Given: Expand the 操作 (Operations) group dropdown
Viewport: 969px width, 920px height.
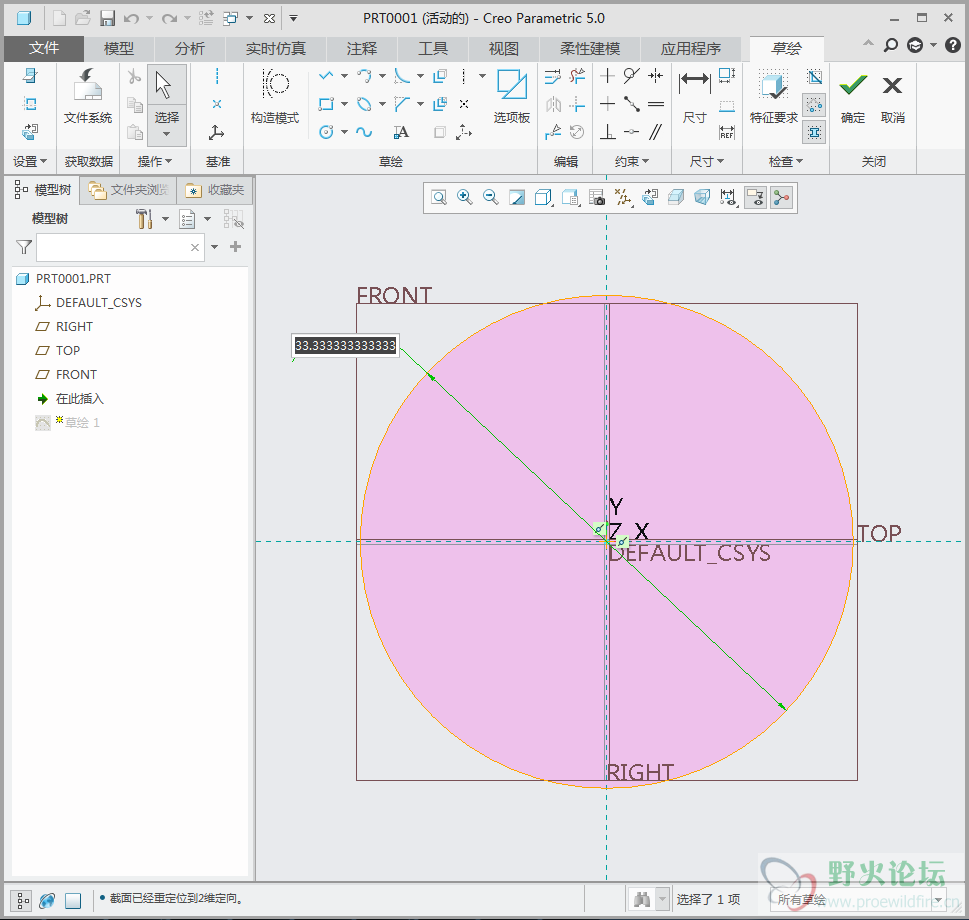Looking at the screenshot, I should pyautogui.click(x=154, y=161).
